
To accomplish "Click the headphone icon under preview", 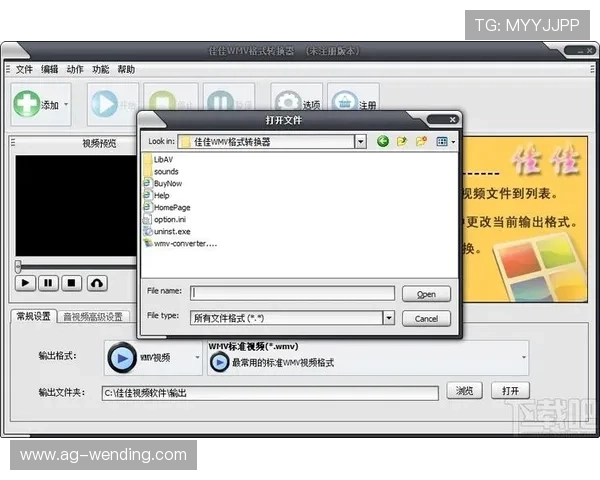I will tap(97, 283).
